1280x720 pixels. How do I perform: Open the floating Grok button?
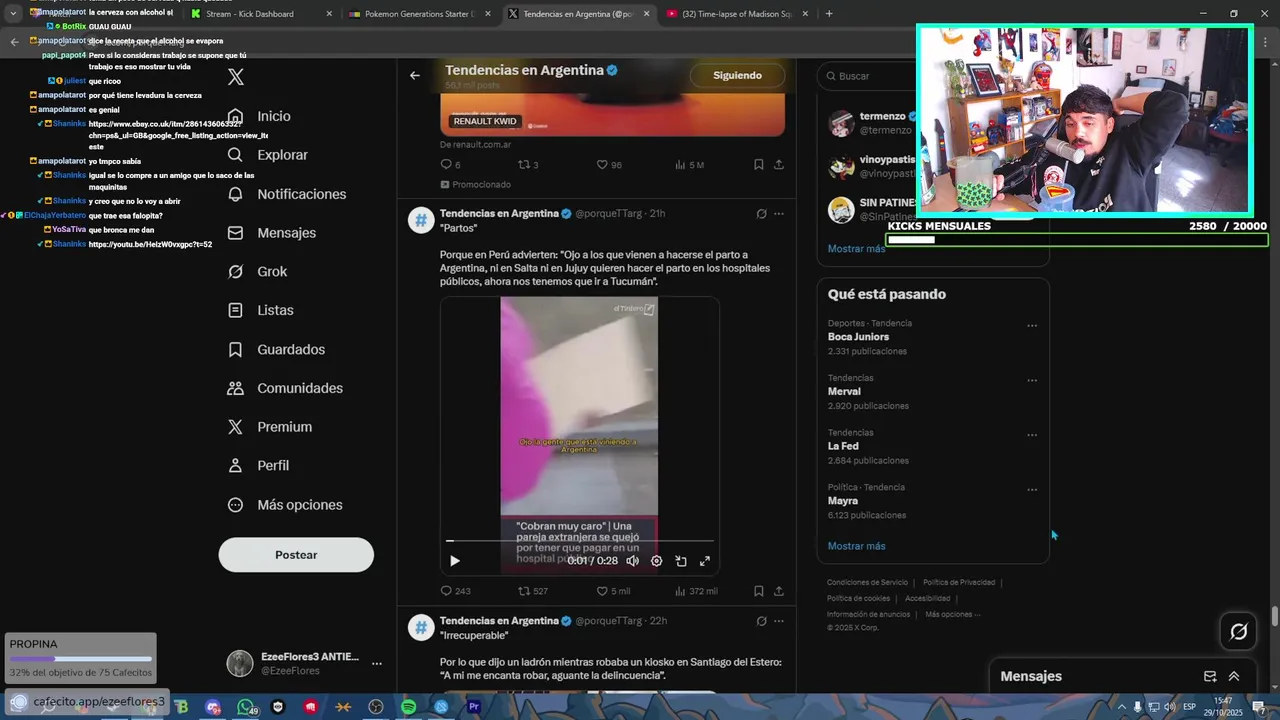tap(1238, 631)
